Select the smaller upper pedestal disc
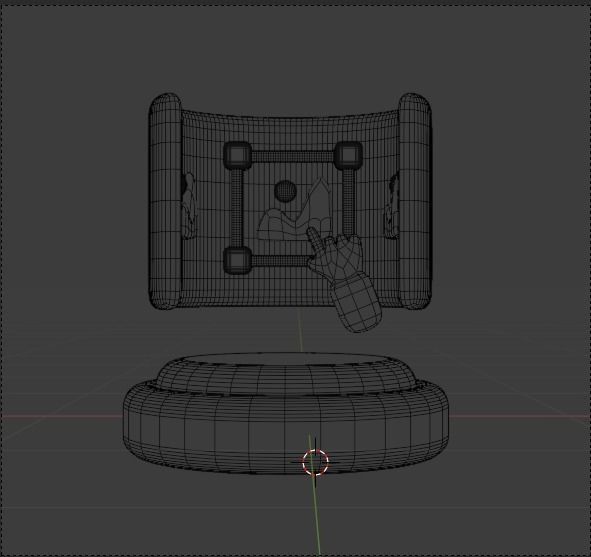Screen dimensions: 591x557 coord(286,373)
